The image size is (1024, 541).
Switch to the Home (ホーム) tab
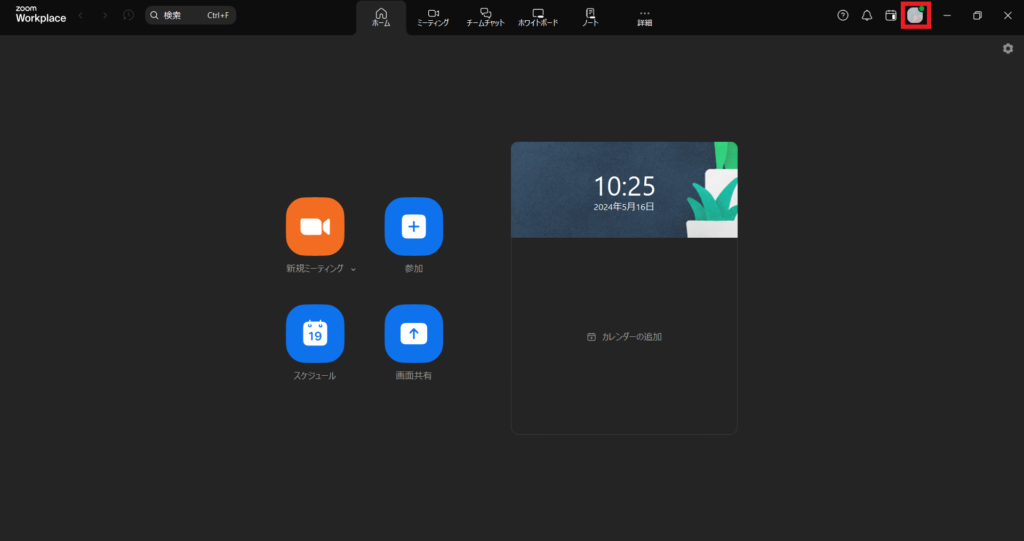pyautogui.click(x=381, y=17)
